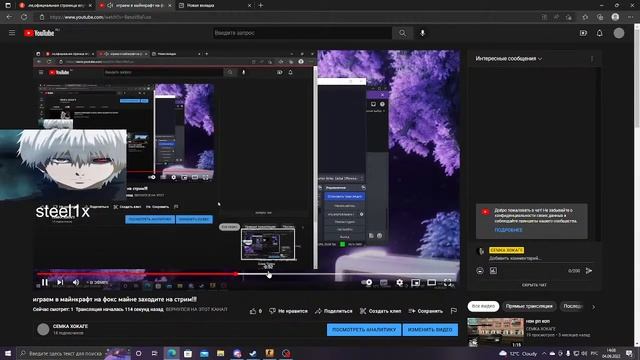Open the YouTube notifications bell
This screenshot has height=360, width=640.
click(x=599, y=33)
